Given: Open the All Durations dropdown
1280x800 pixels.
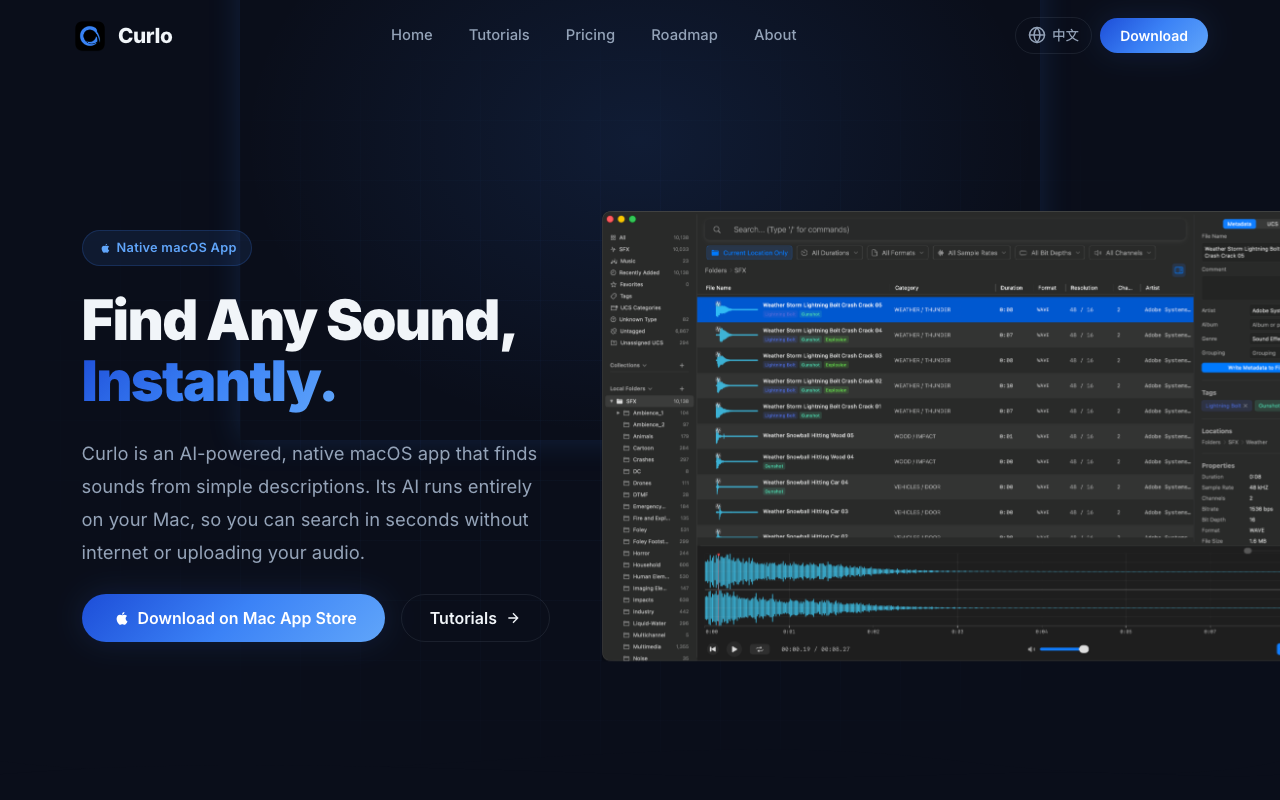Looking at the screenshot, I should pos(830,253).
